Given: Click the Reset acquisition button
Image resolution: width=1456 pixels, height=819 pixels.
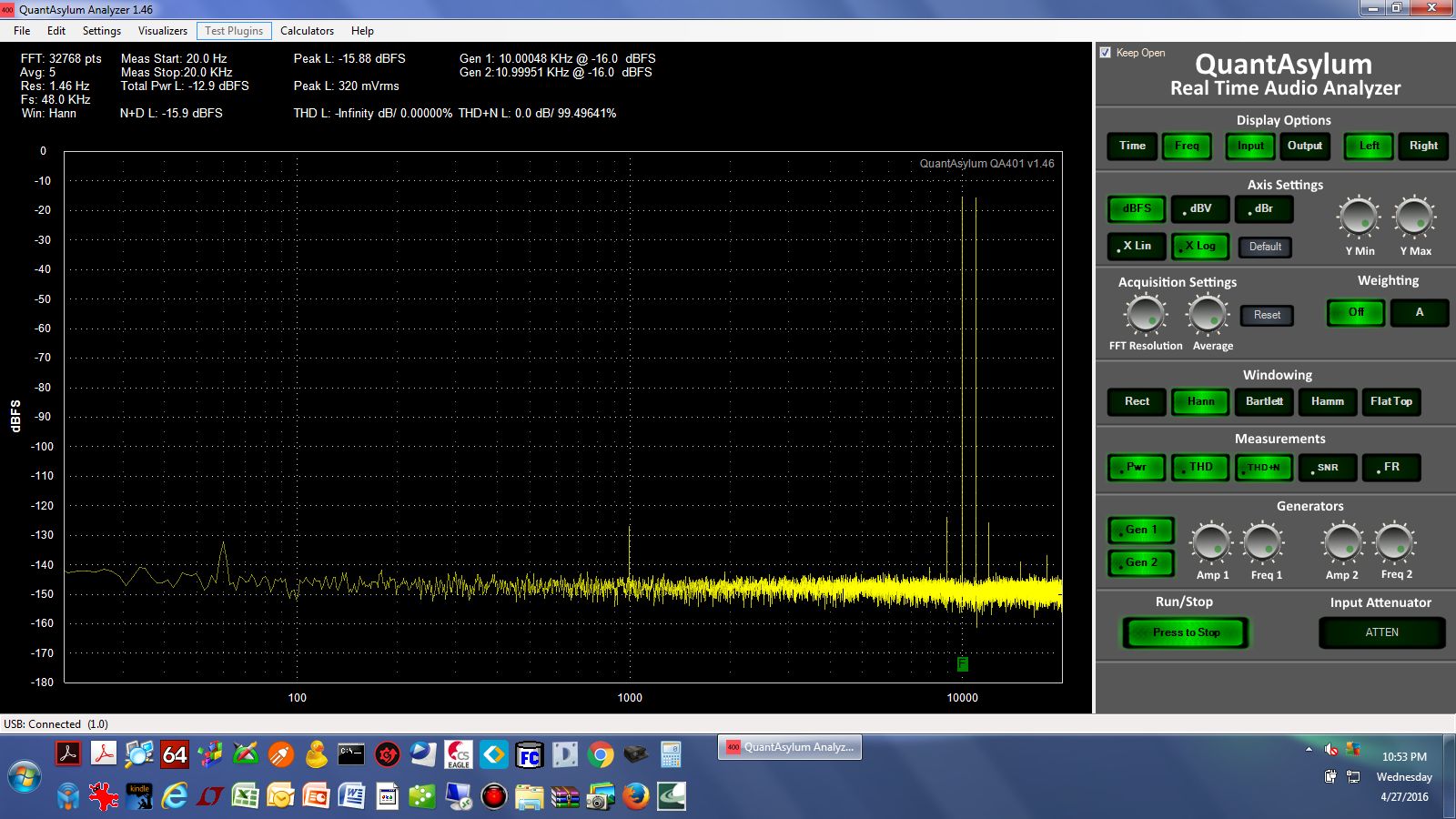Looking at the screenshot, I should 1267,315.
